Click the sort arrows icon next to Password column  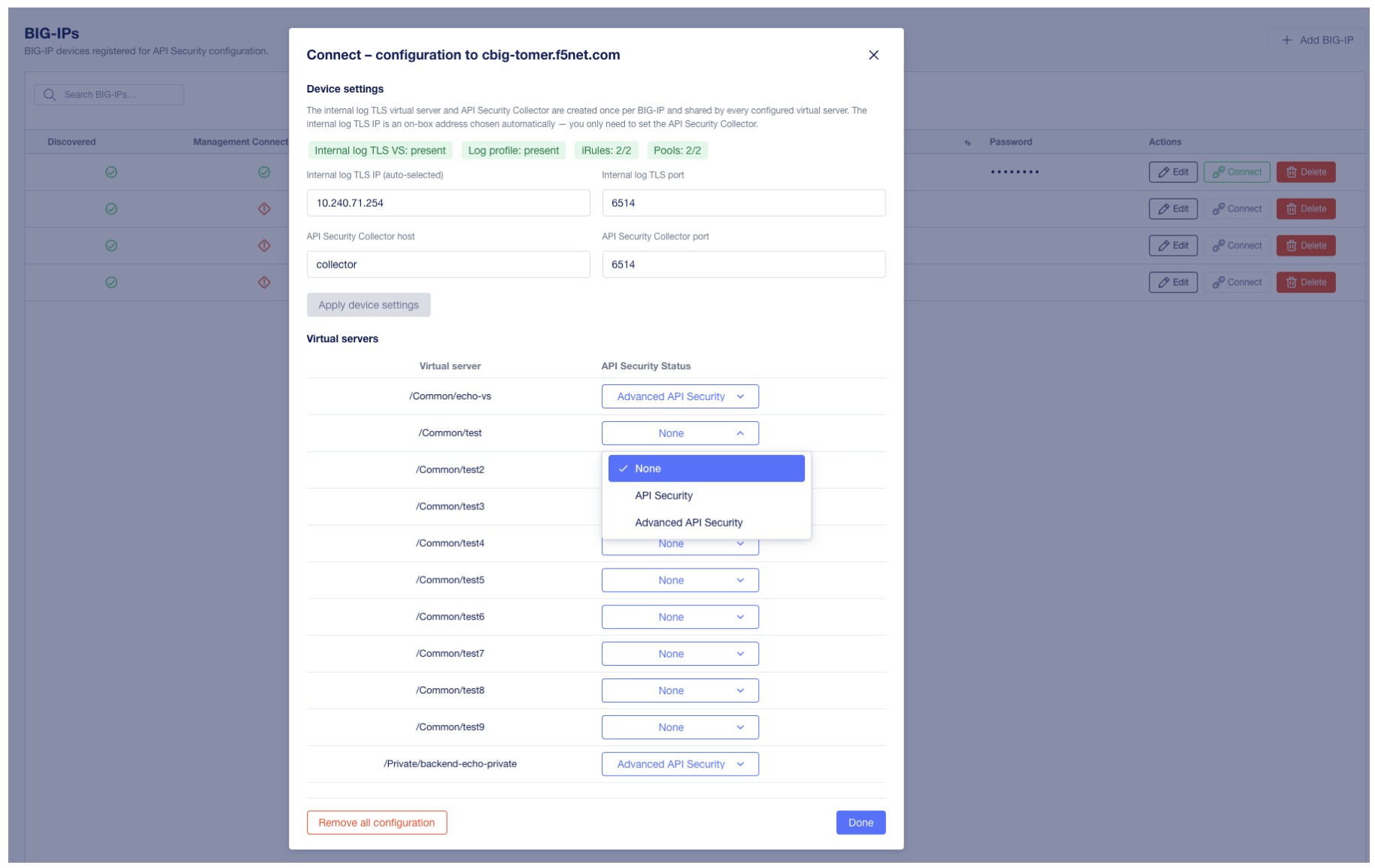coord(967,142)
